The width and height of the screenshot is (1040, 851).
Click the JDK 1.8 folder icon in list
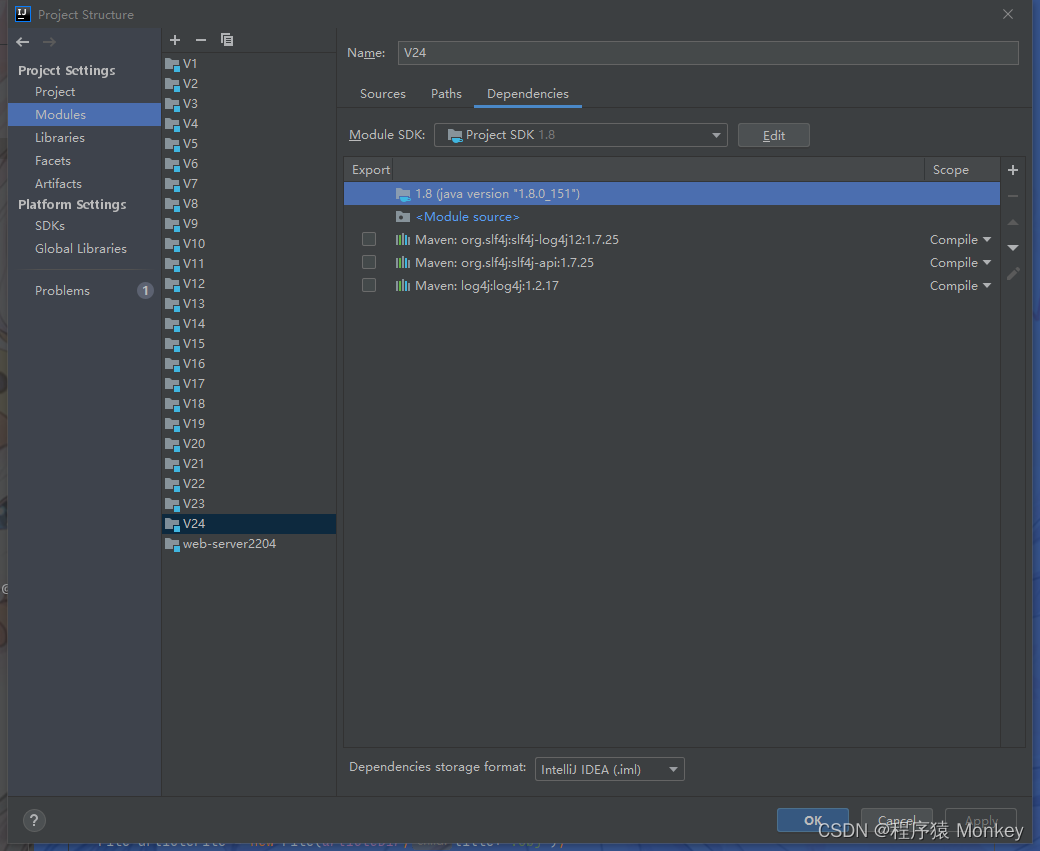point(403,194)
